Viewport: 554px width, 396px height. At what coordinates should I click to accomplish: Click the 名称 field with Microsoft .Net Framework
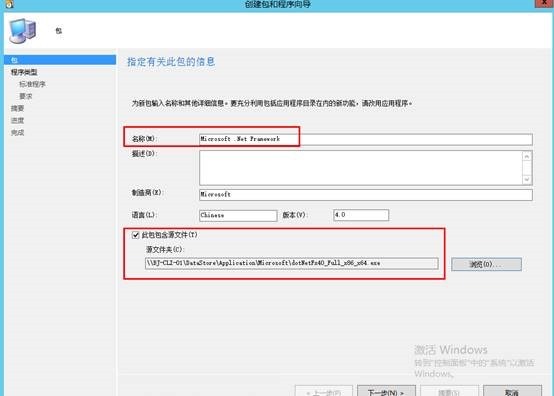click(366, 139)
